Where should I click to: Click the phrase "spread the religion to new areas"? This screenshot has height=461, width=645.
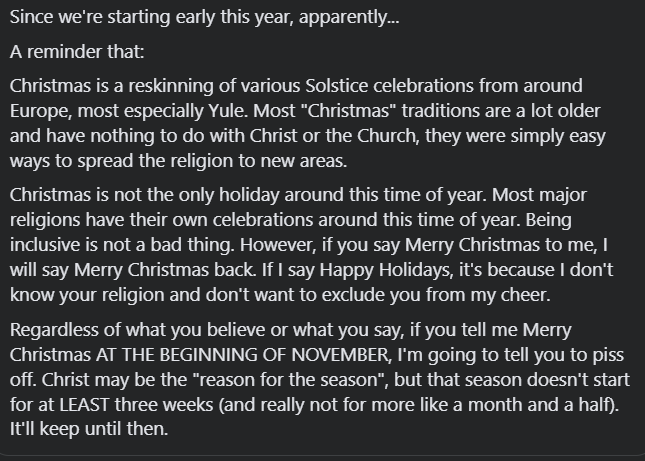pyautogui.click(x=212, y=161)
